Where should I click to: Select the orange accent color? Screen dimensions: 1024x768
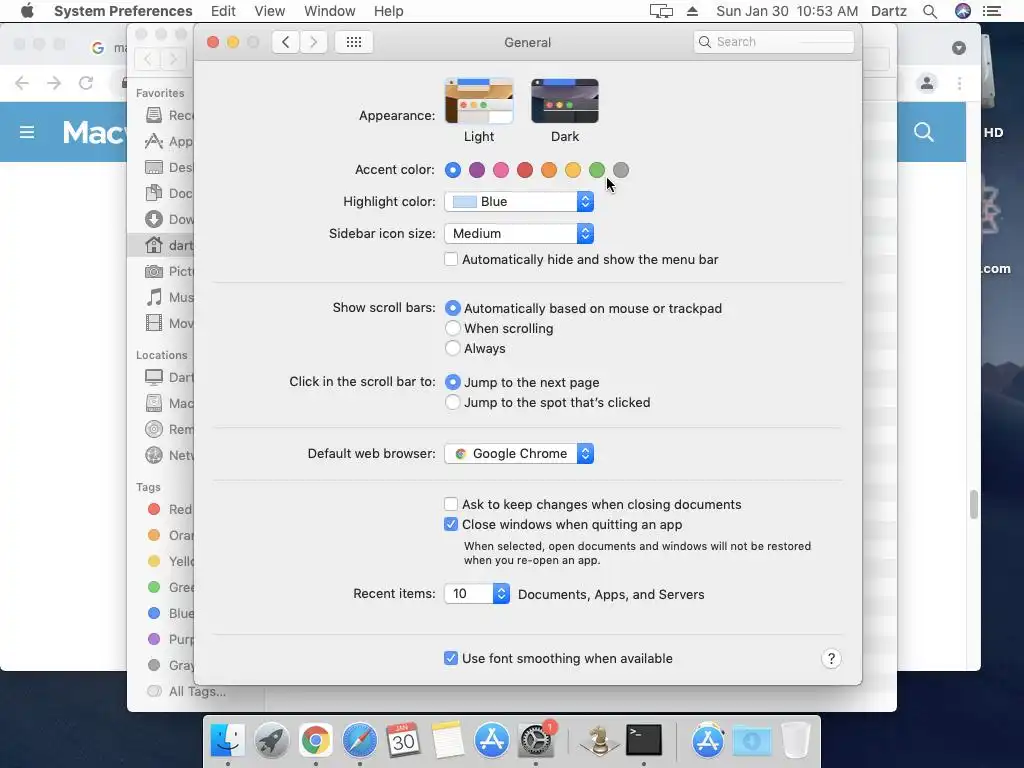click(549, 170)
